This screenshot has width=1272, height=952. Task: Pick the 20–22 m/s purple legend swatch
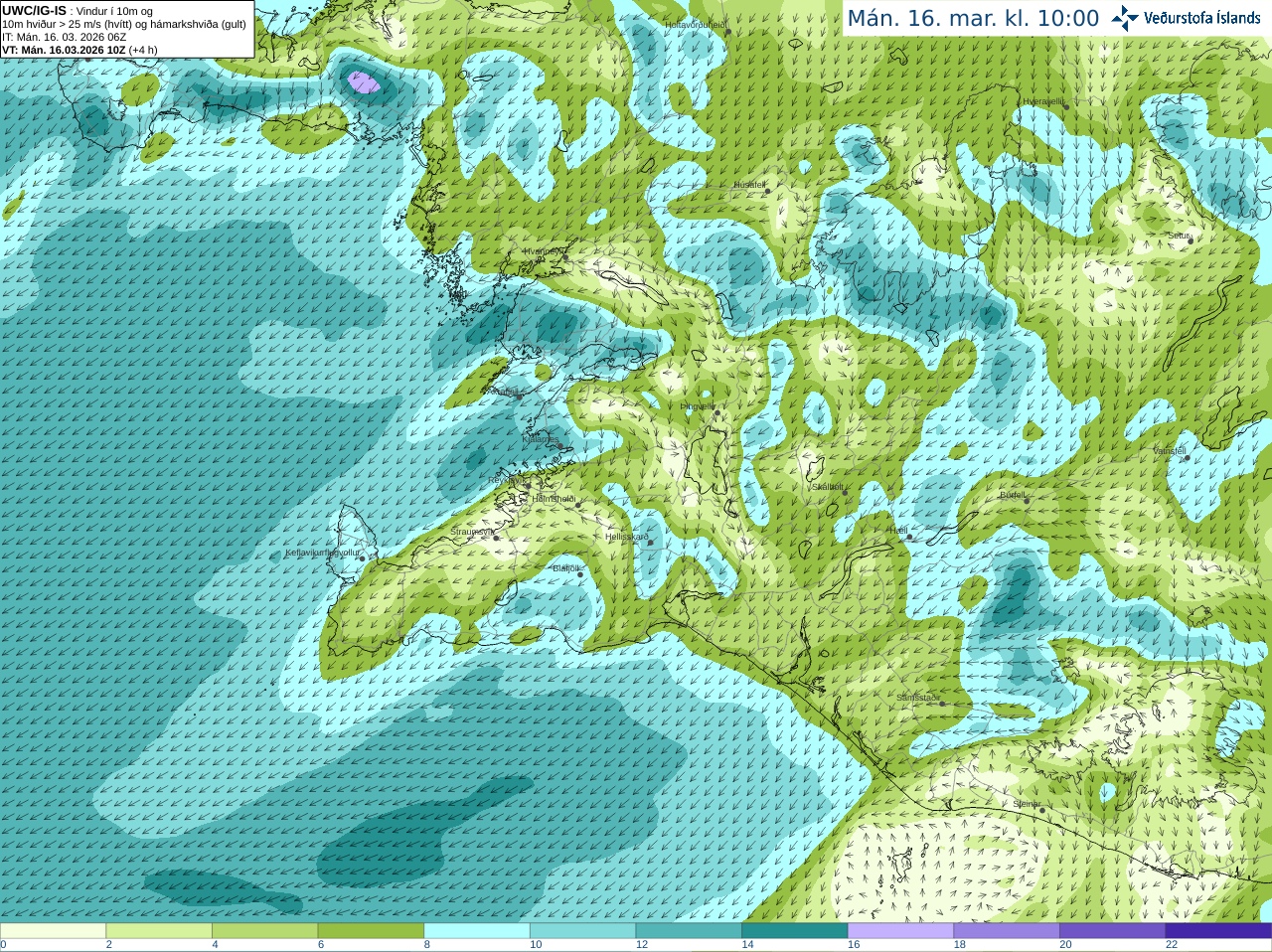pyautogui.click(x=1113, y=930)
